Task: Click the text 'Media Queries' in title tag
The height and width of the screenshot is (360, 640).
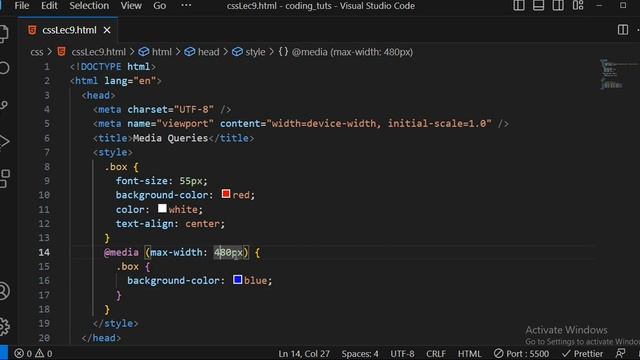Action: tap(171, 138)
